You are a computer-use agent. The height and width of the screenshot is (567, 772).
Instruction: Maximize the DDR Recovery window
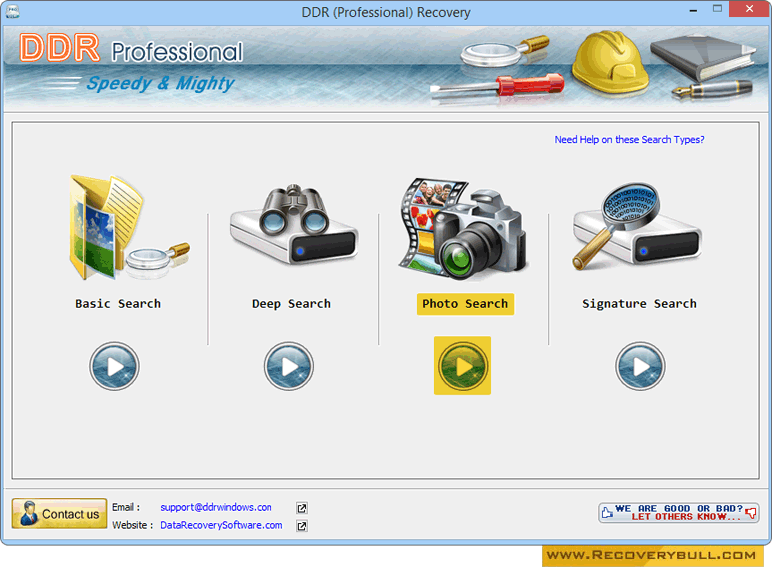click(717, 9)
